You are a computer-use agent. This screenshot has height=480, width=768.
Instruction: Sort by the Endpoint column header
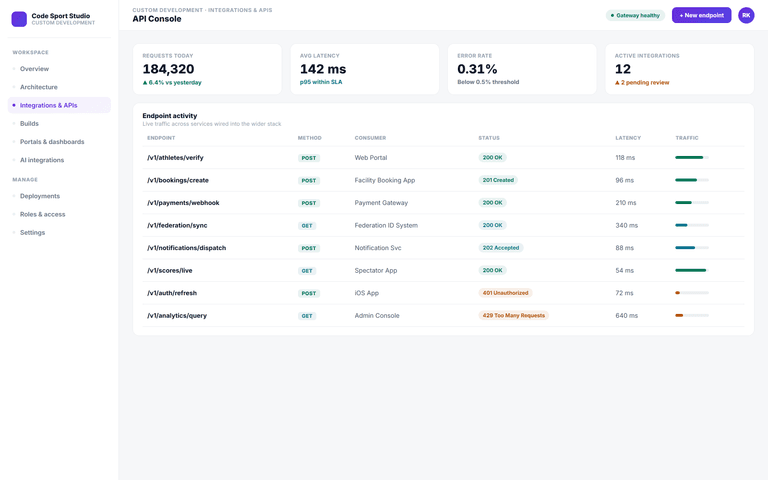click(x=161, y=138)
